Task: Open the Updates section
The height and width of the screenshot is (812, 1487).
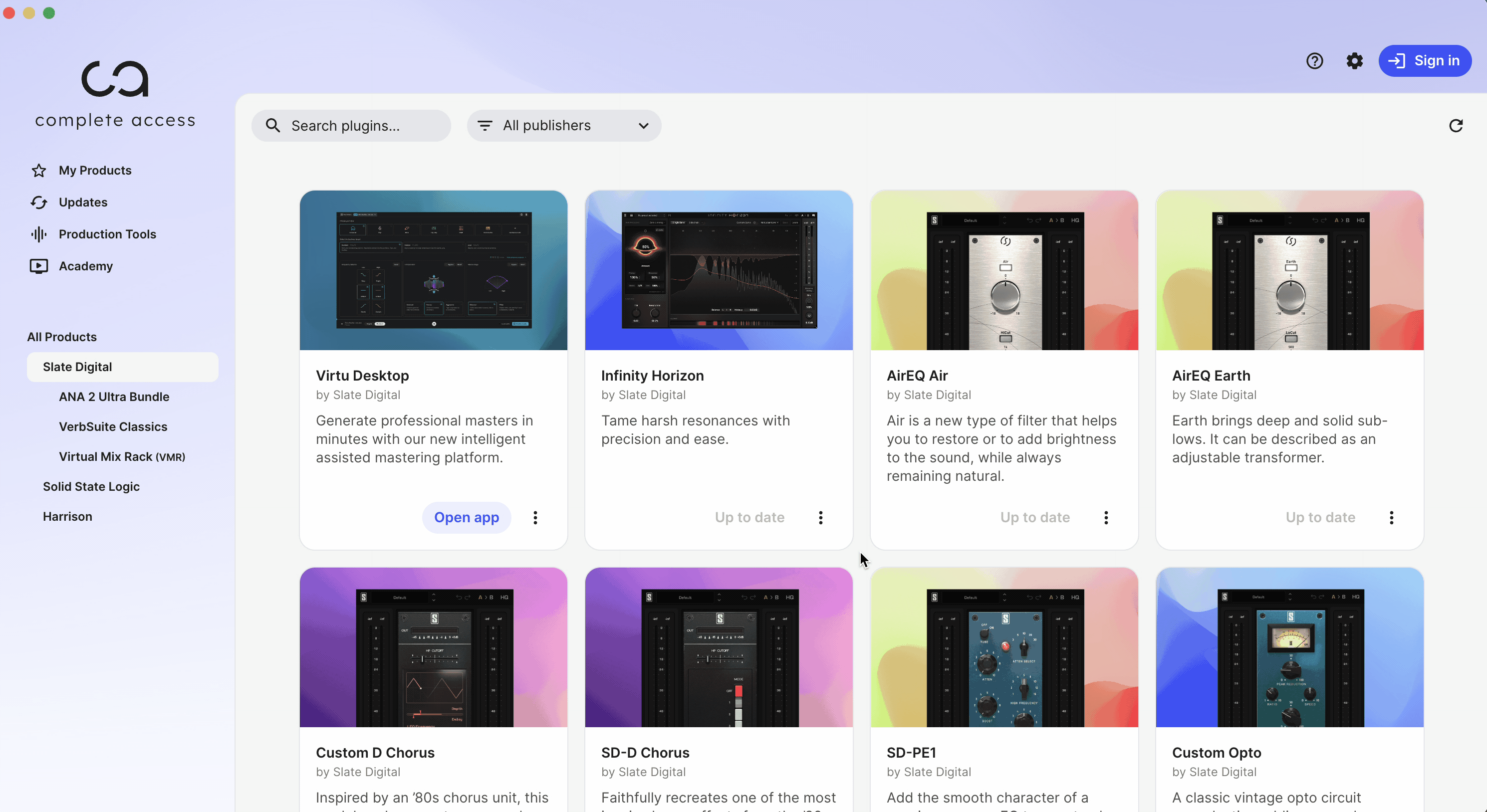Action: point(83,202)
